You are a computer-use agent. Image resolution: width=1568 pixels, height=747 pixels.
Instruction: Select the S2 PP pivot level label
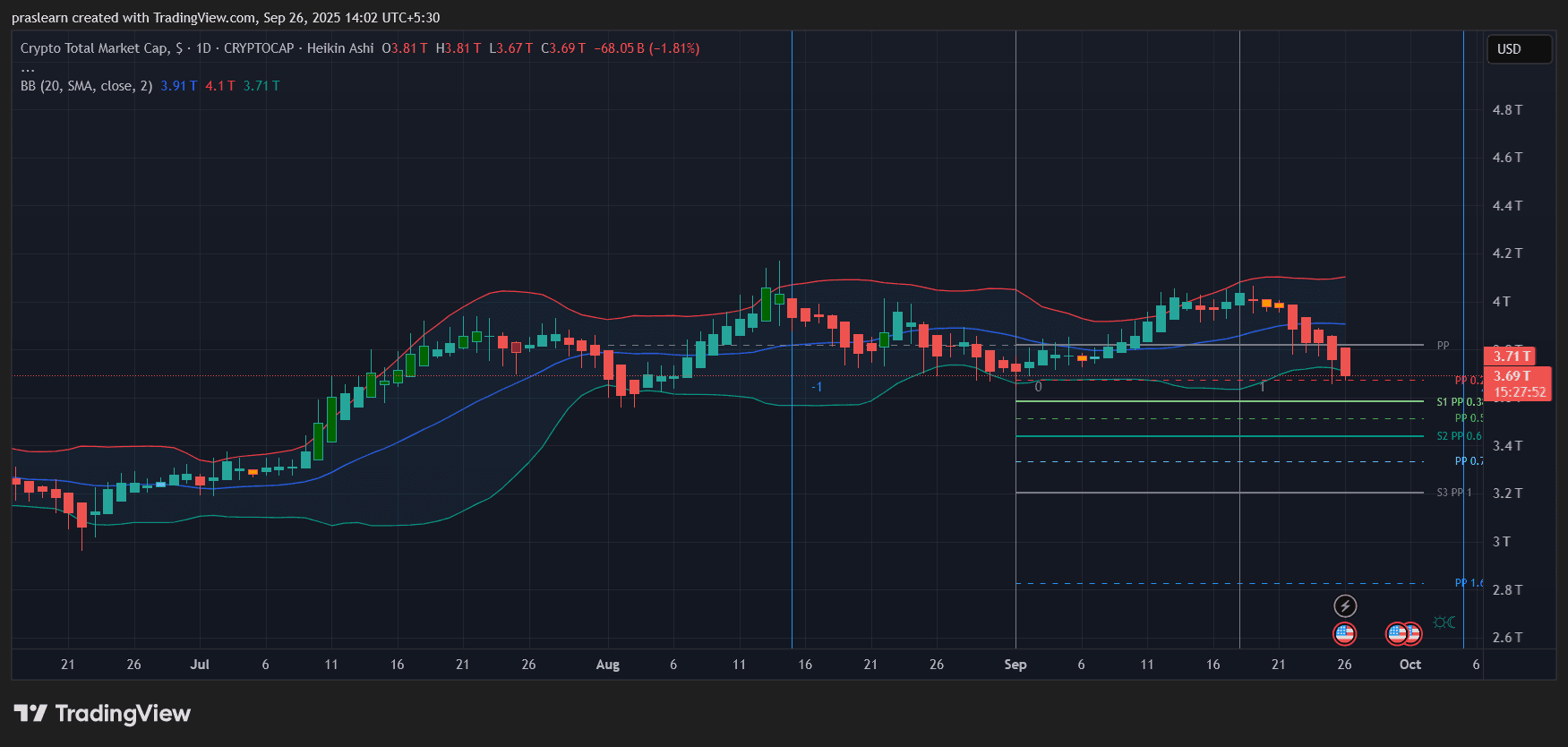coord(1449,436)
